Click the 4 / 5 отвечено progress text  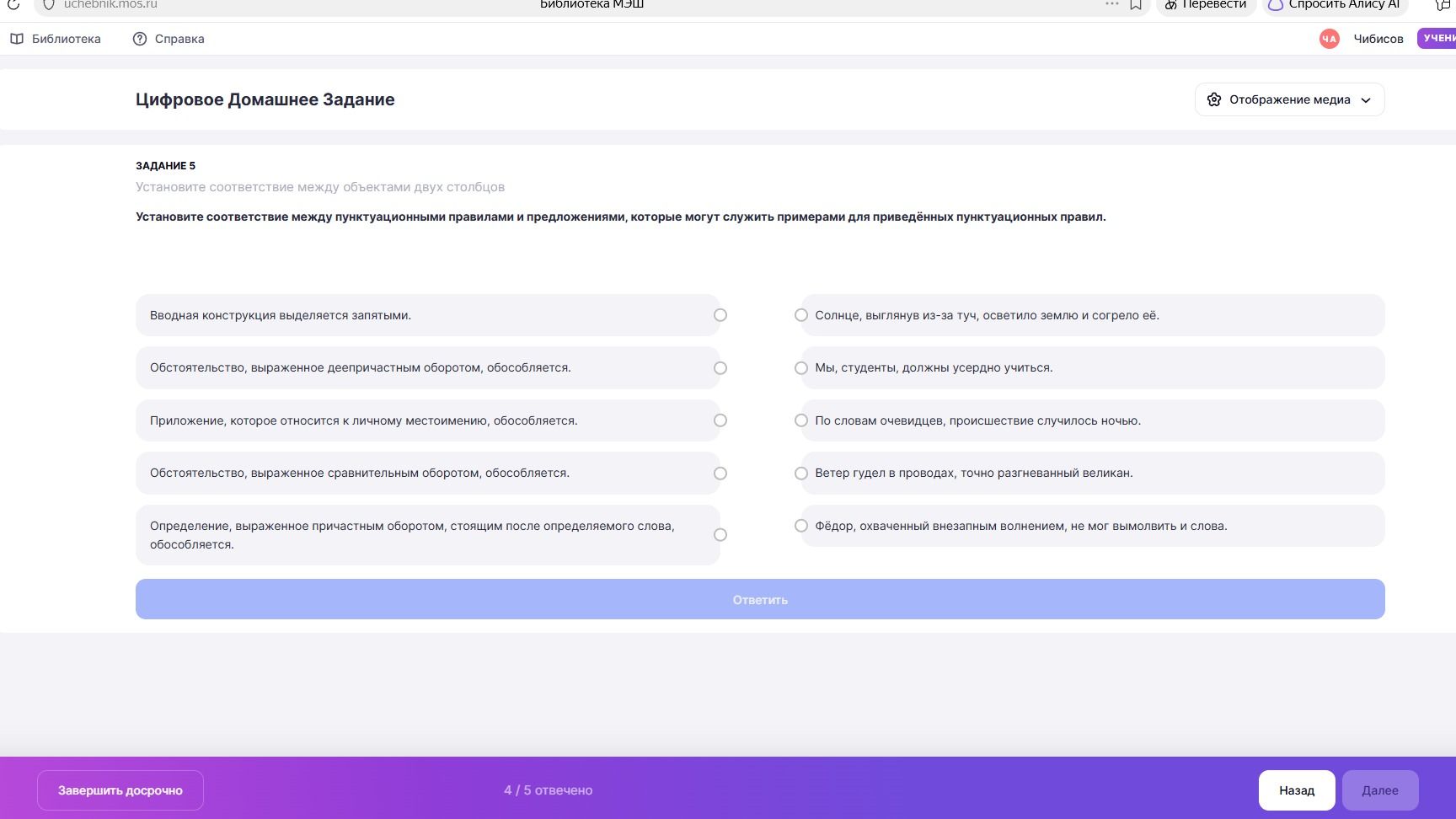coord(549,790)
